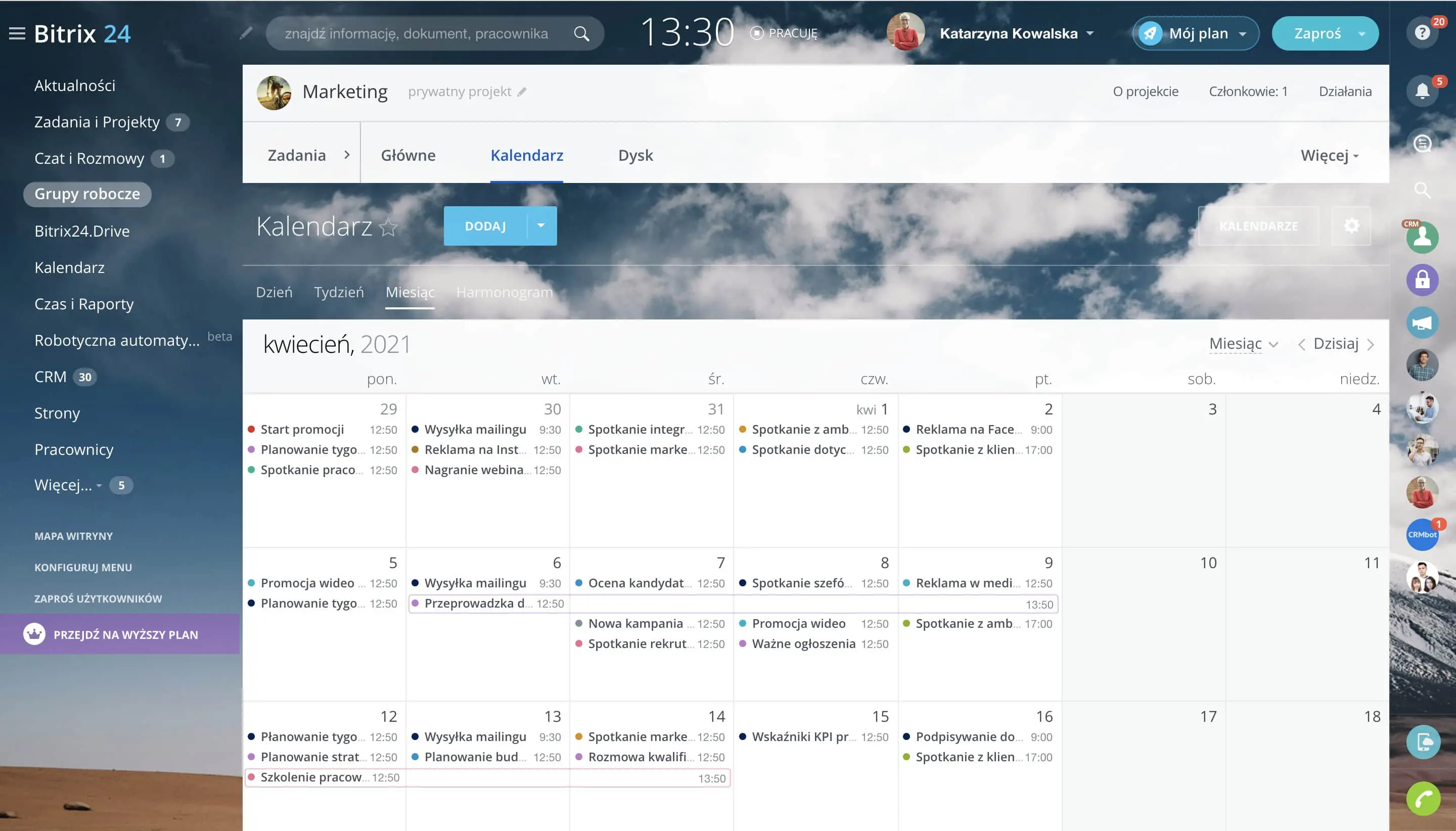
Task: Open the CRMbot chat icon
Action: pyautogui.click(x=1422, y=535)
